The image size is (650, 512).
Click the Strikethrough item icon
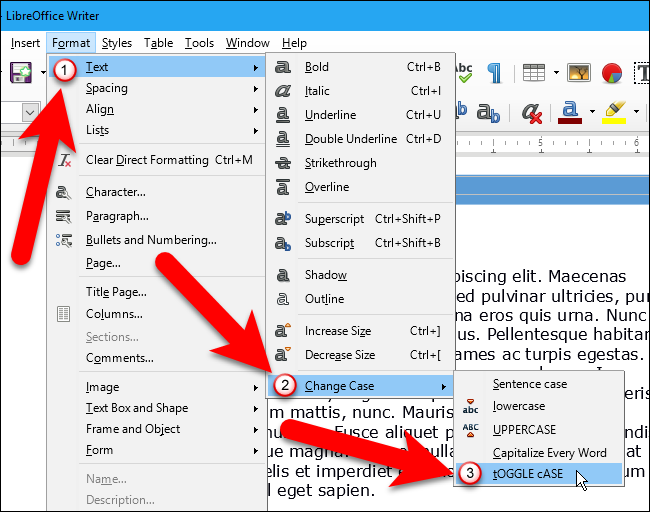(x=283, y=163)
